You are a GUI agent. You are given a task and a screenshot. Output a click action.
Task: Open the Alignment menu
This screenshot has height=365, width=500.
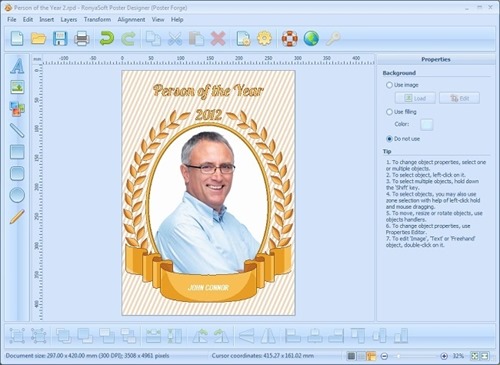[131, 20]
